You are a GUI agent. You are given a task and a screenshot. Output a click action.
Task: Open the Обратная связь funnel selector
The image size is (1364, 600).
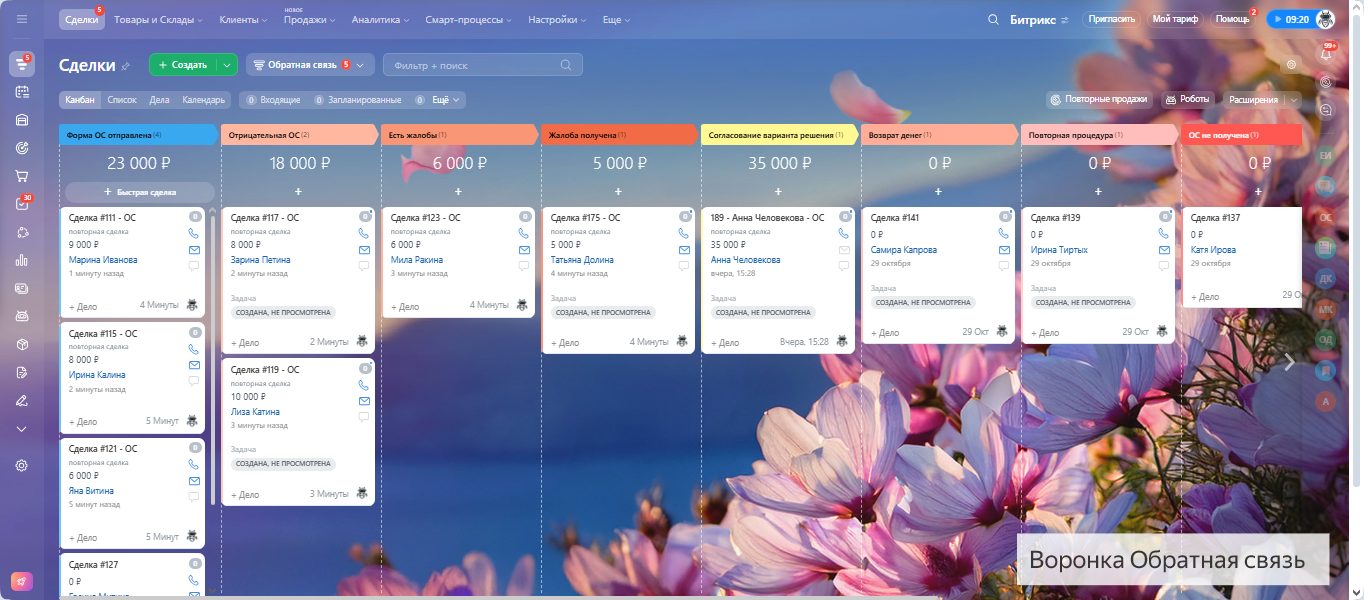(x=310, y=65)
